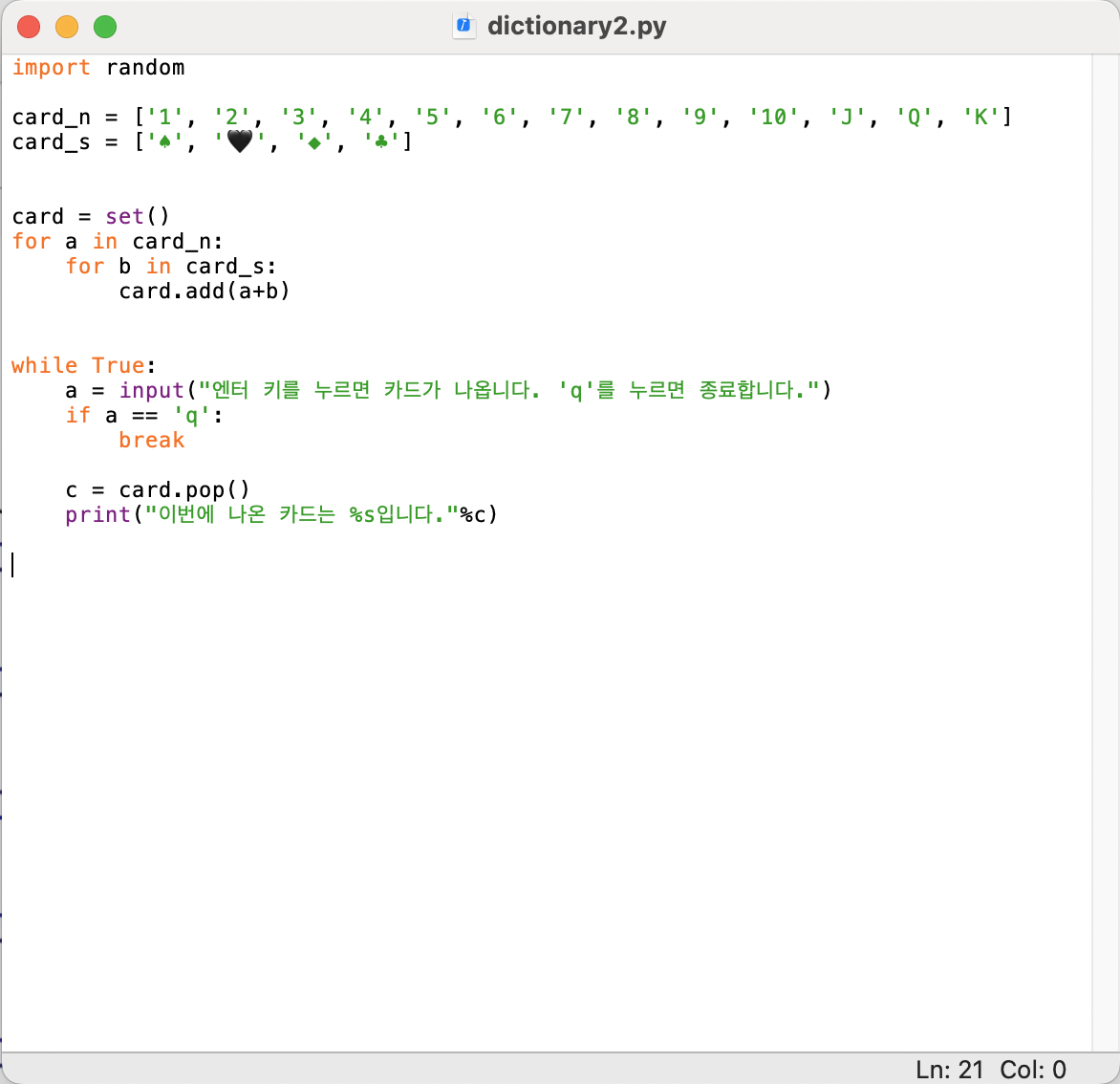Click the '1' string in card_n
The image size is (1120, 1084).
[x=165, y=118]
